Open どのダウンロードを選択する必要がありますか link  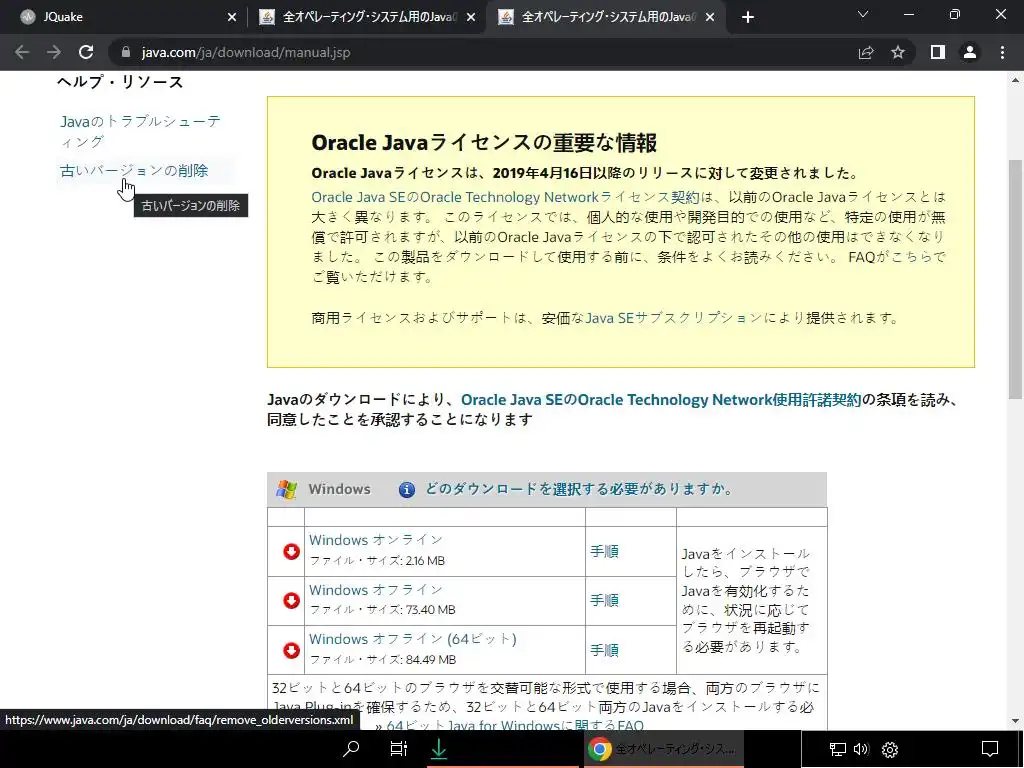pyautogui.click(x=579, y=489)
